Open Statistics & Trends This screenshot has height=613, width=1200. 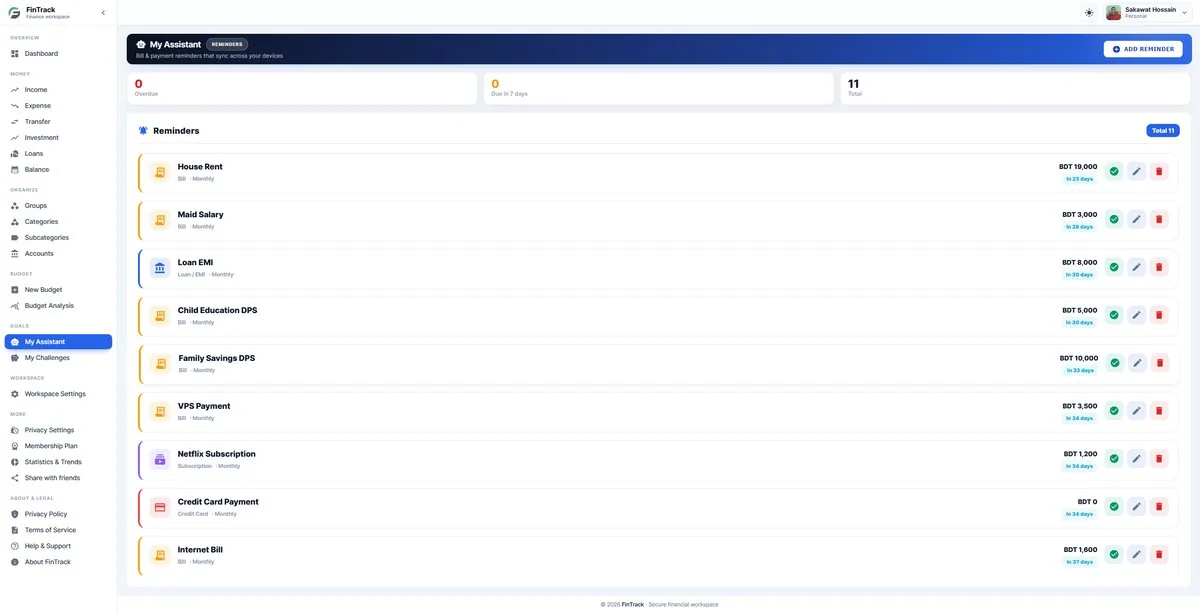[58, 462]
